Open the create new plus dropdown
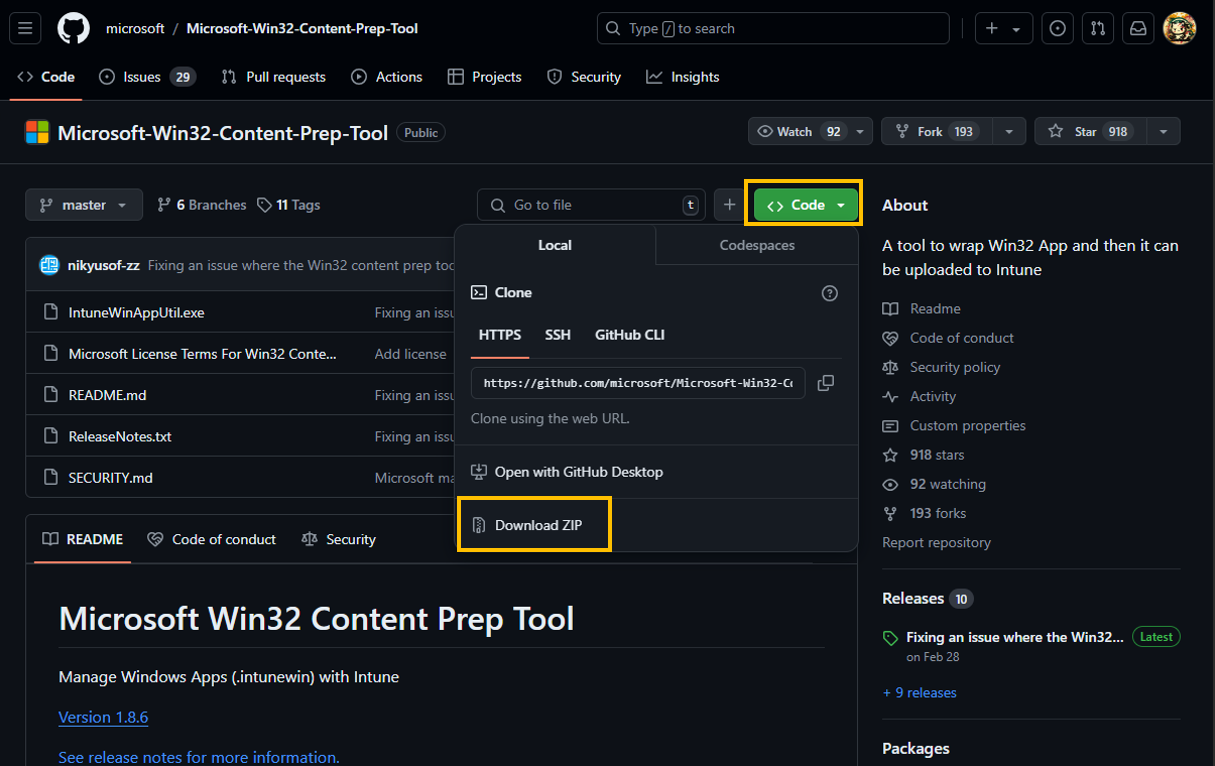The width and height of the screenshot is (1215, 766). pos(1004,29)
